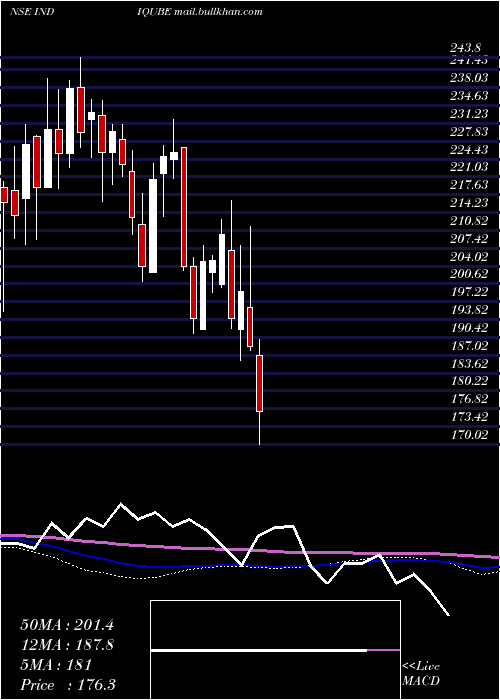Screen dimensions: 500x700
Task: Click the IQUBE mail.bullkhan.com header text
Action: point(200,12)
